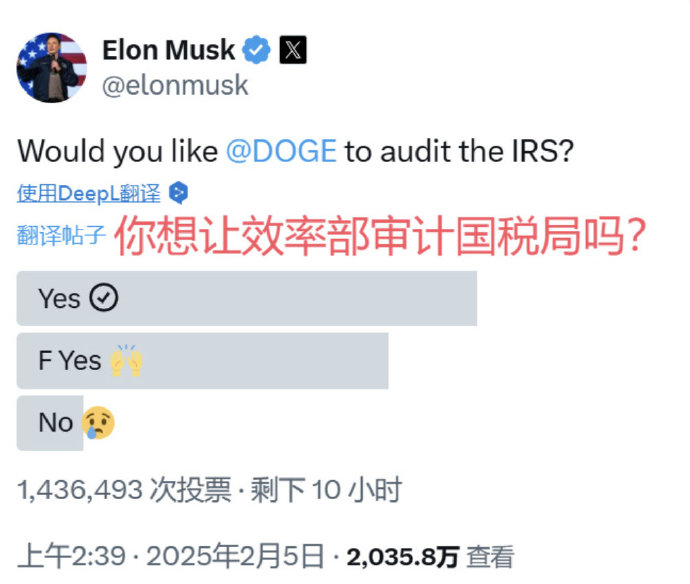690x584 pixels.
Task: Open the post timestamp 上午2:39 2025年2月5日
Action: 171,556
